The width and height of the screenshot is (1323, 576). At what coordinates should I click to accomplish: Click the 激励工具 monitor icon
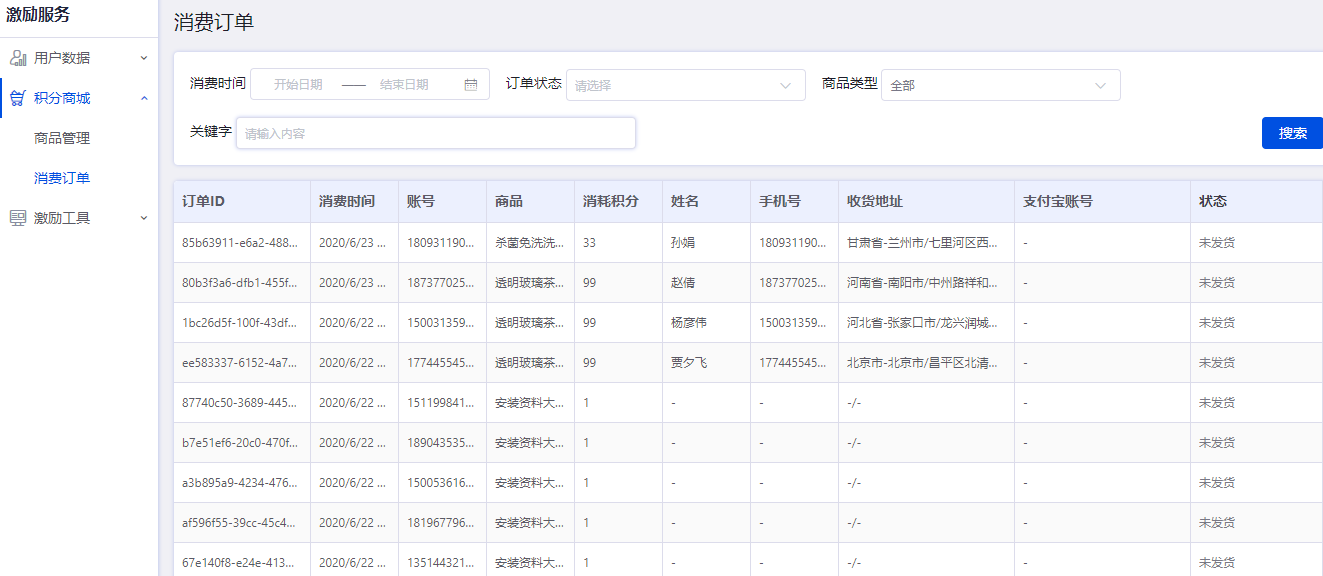tap(18, 218)
